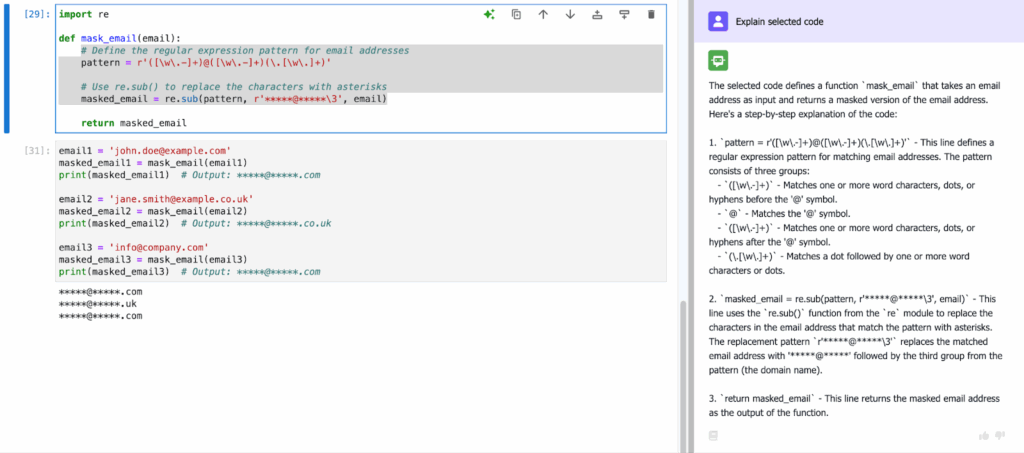Click the green chatbot response icon
Image resolution: width=1024 pixels, height=453 pixels.
point(717,61)
